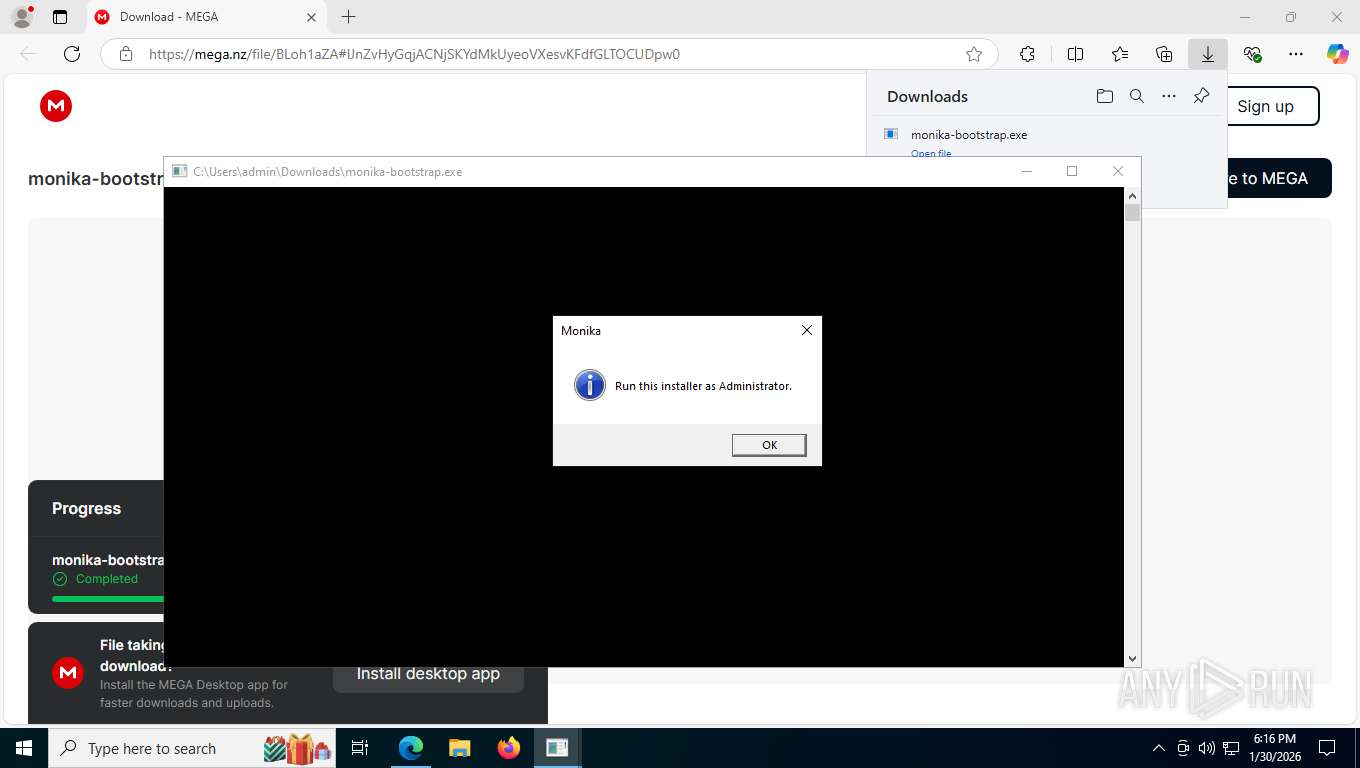
Task: Select the console app taskbar button
Action: (x=557, y=748)
